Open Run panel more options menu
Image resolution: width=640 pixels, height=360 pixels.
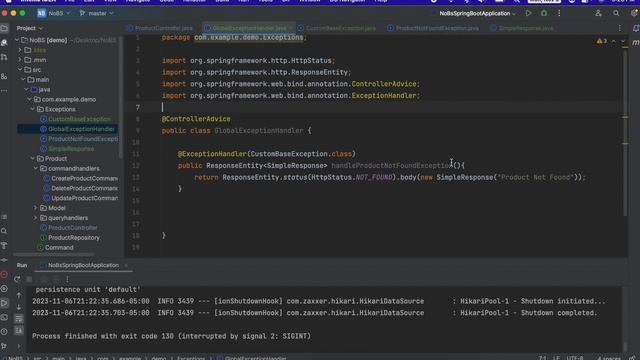67,279
